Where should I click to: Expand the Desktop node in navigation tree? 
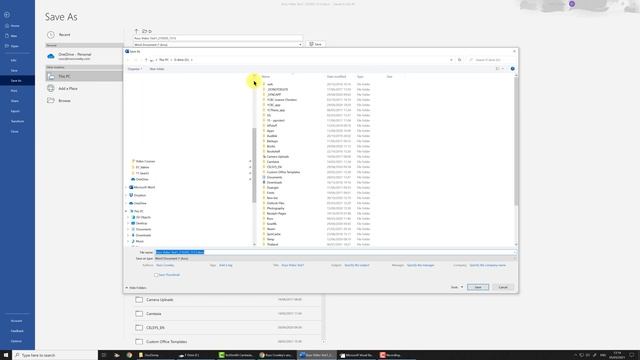pyautogui.click(x=128, y=223)
